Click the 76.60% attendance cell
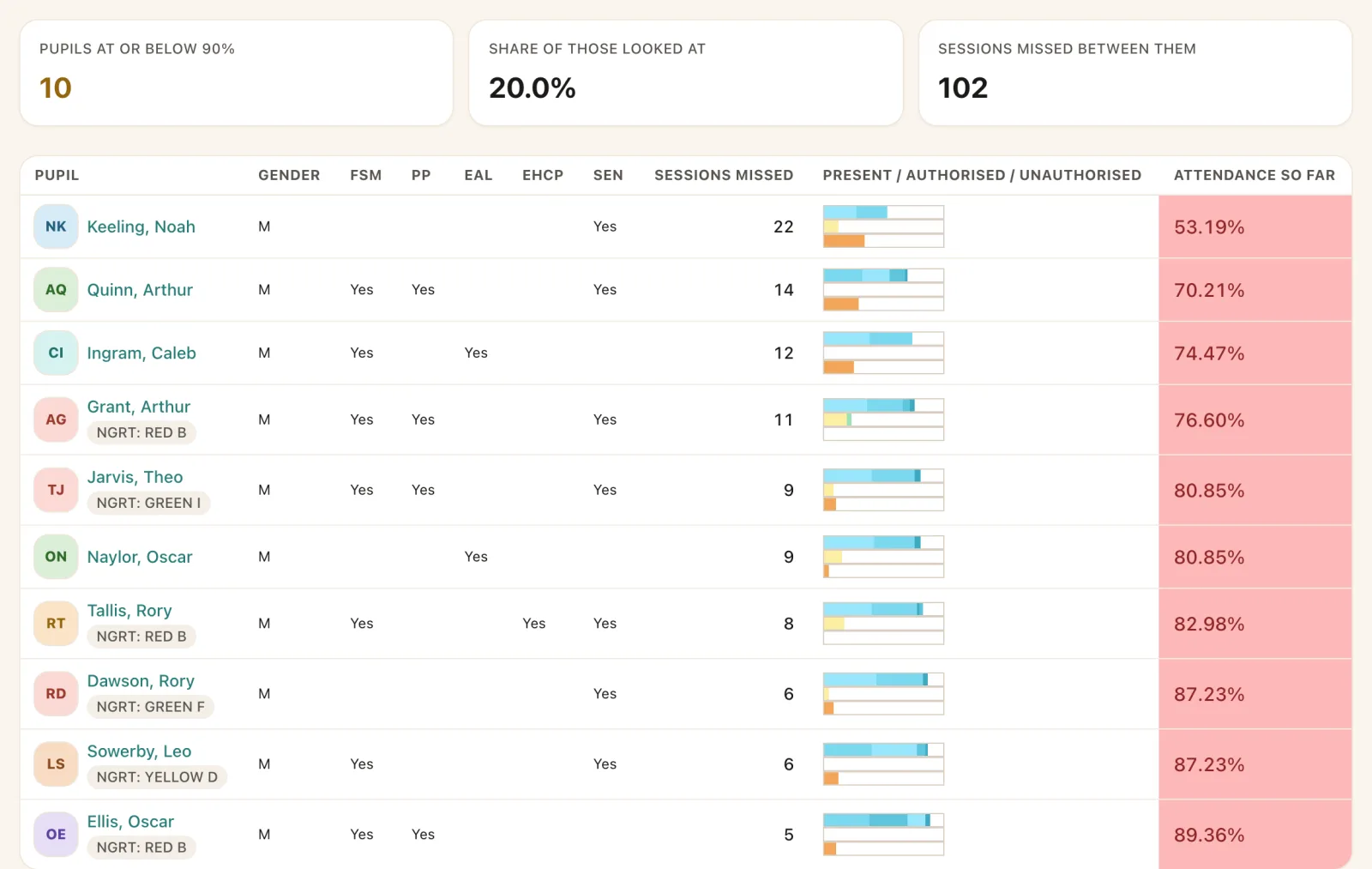The height and width of the screenshot is (869, 1372). click(1255, 420)
